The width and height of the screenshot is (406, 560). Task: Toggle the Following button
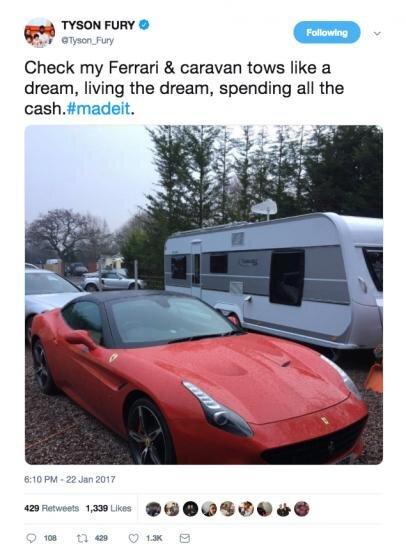(327, 32)
